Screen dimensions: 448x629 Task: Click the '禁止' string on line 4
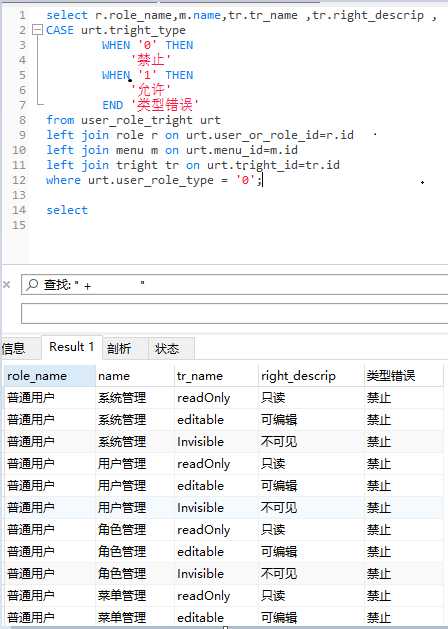(x=152, y=60)
